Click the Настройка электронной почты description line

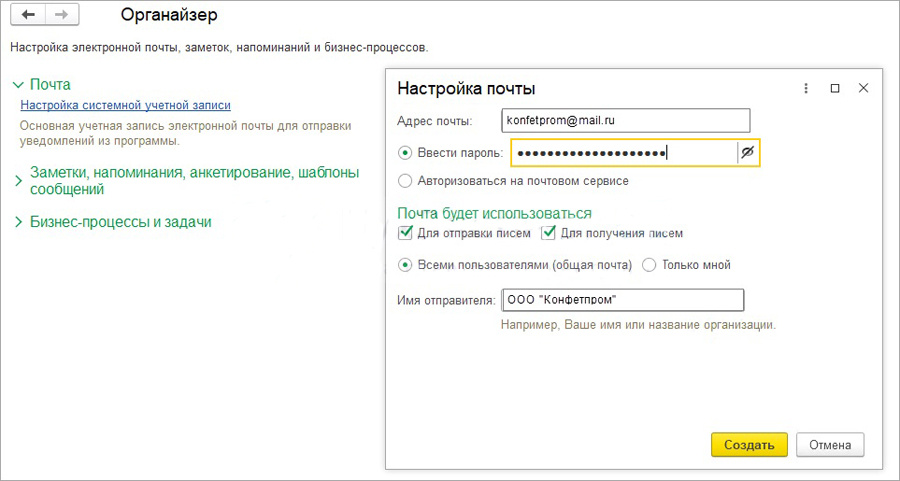tap(219, 48)
